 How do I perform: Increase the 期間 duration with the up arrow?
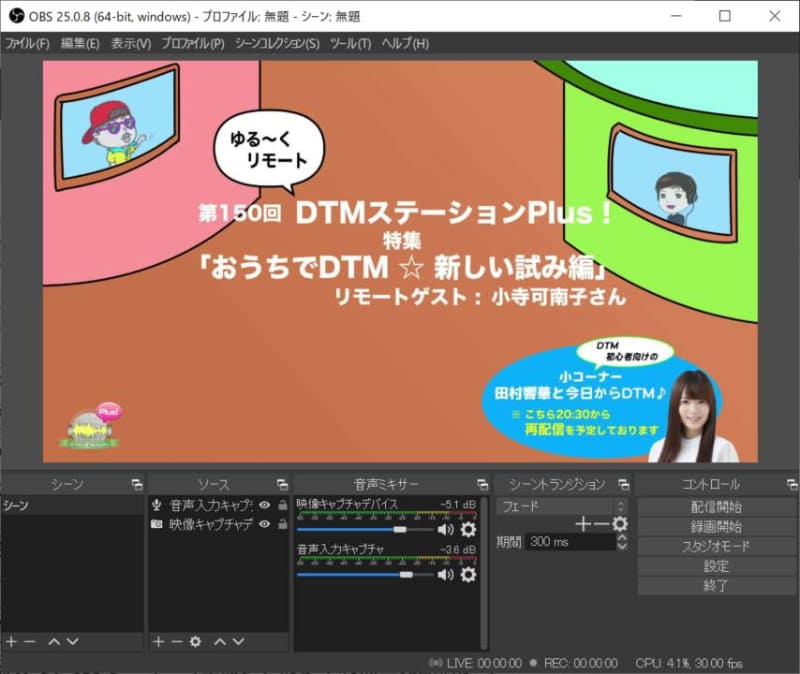[x=622, y=537]
